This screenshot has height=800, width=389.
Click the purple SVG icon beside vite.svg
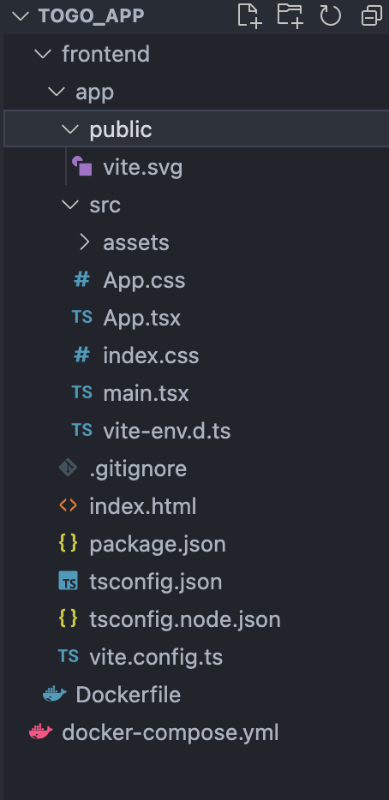pyautogui.click(x=82, y=166)
